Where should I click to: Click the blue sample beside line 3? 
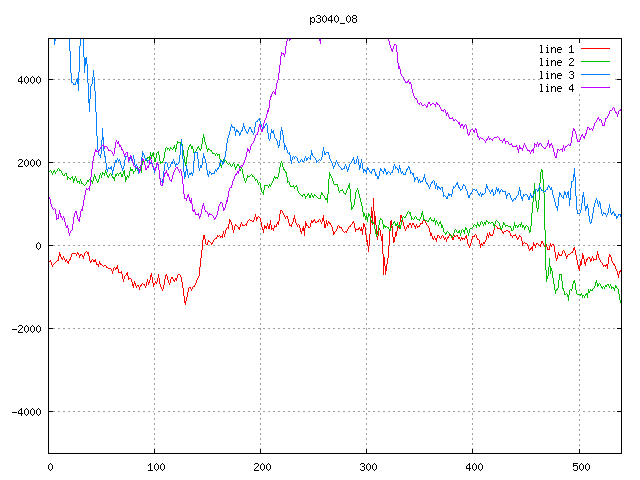(x=595, y=75)
